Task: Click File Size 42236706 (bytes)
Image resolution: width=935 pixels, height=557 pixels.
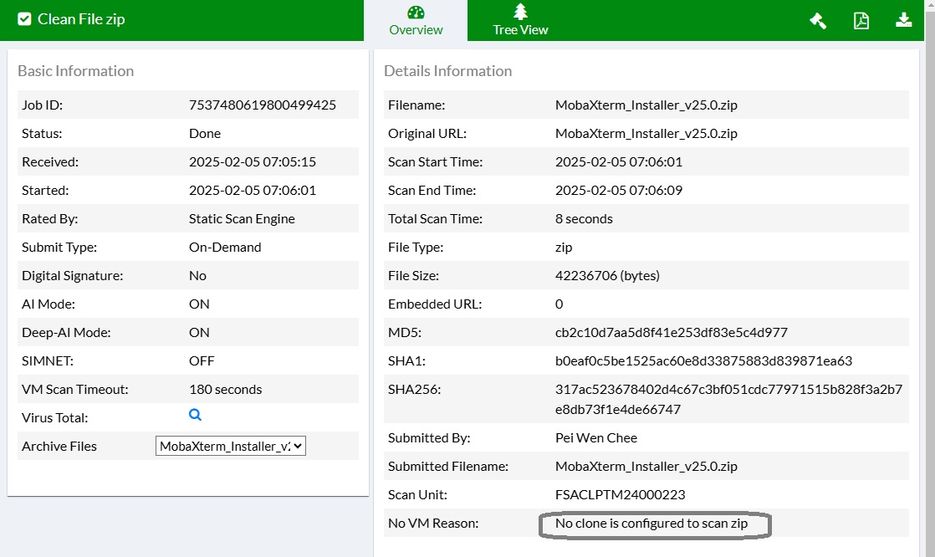Action: tap(607, 276)
